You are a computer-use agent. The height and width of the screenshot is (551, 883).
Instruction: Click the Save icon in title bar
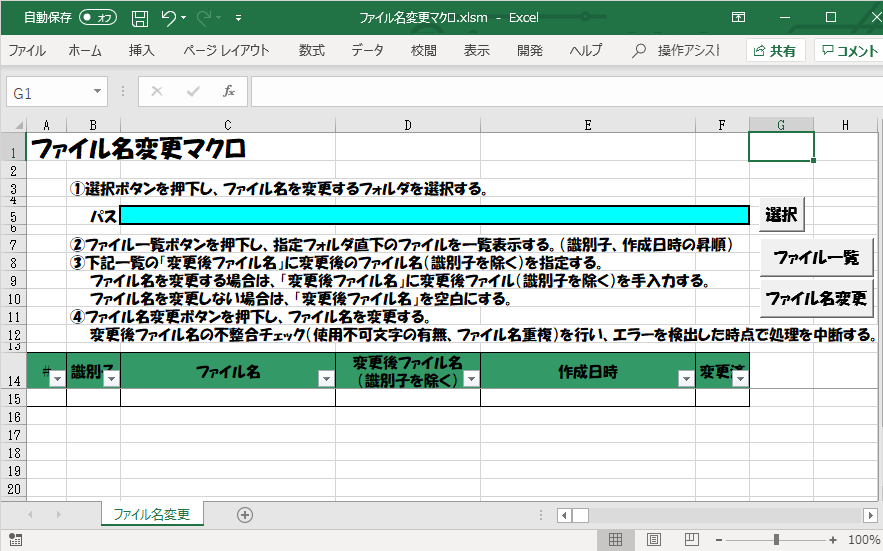pyautogui.click(x=140, y=18)
